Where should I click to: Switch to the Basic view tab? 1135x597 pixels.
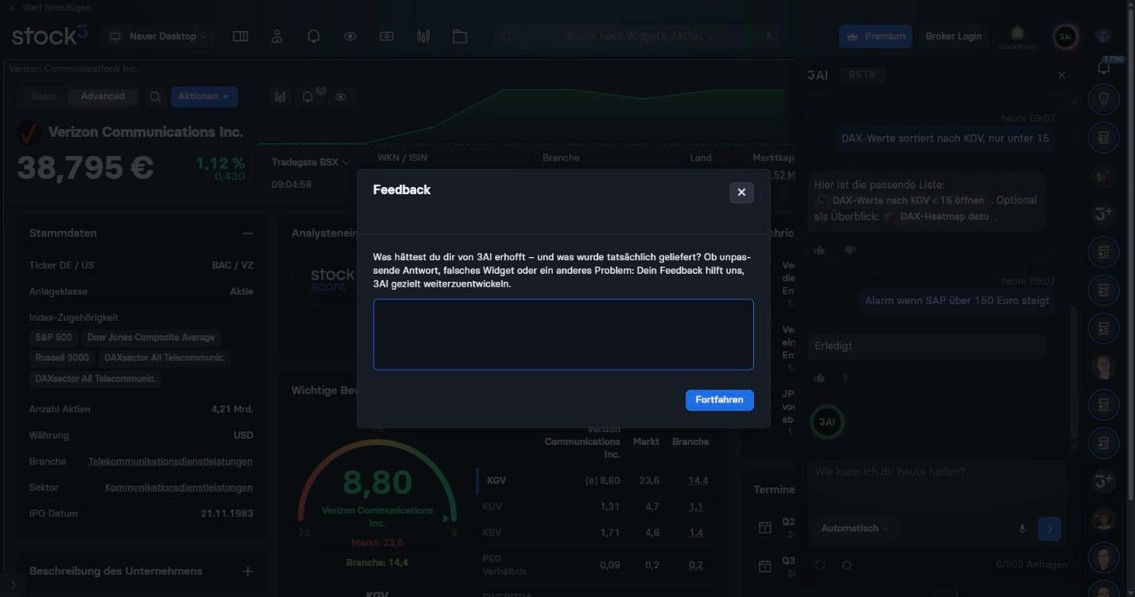[43, 96]
